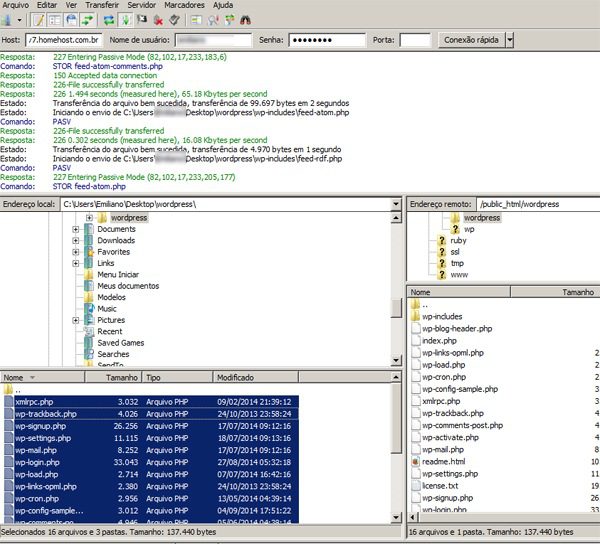Open the Servidor menu
The image size is (600, 544).
coord(141,5)
